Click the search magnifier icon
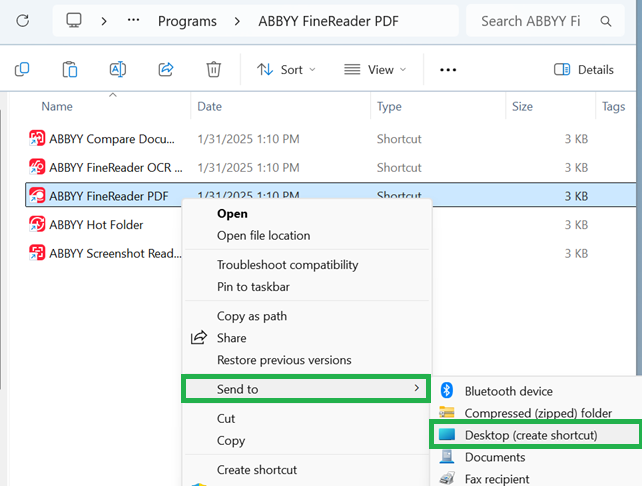 606,21
